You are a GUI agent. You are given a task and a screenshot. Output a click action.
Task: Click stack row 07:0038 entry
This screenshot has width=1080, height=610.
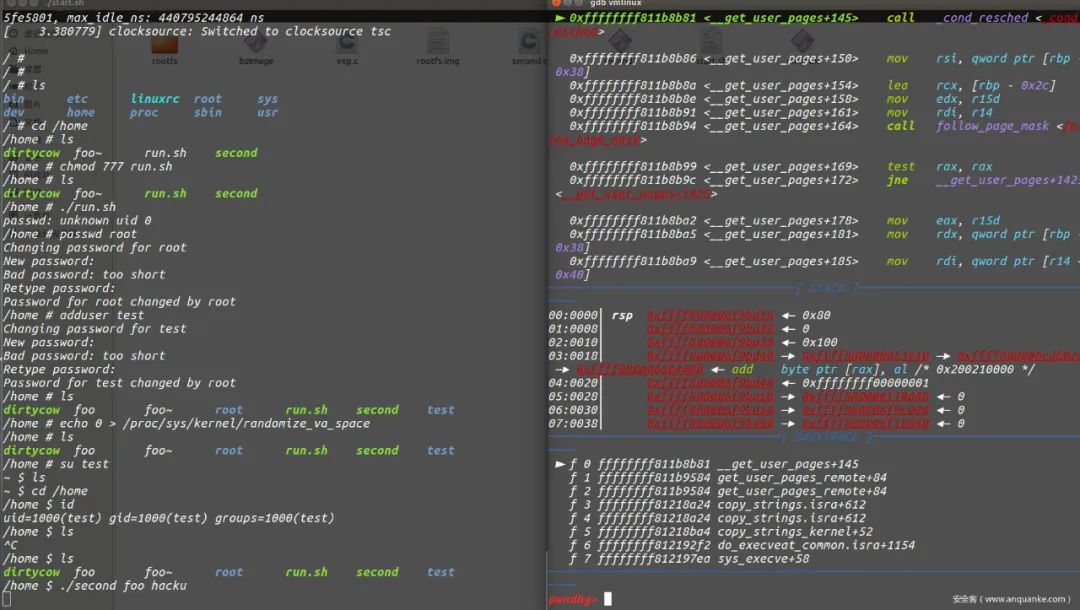point(756,423)
